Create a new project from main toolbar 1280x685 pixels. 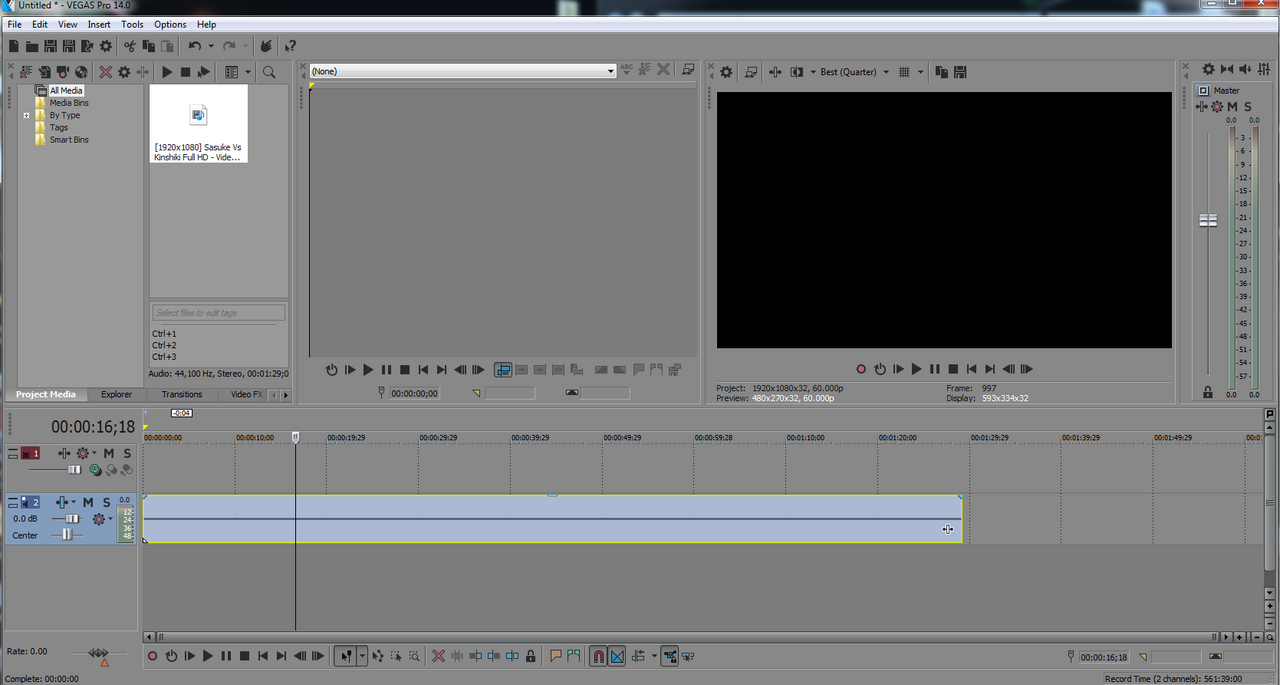tap(14, 46)
